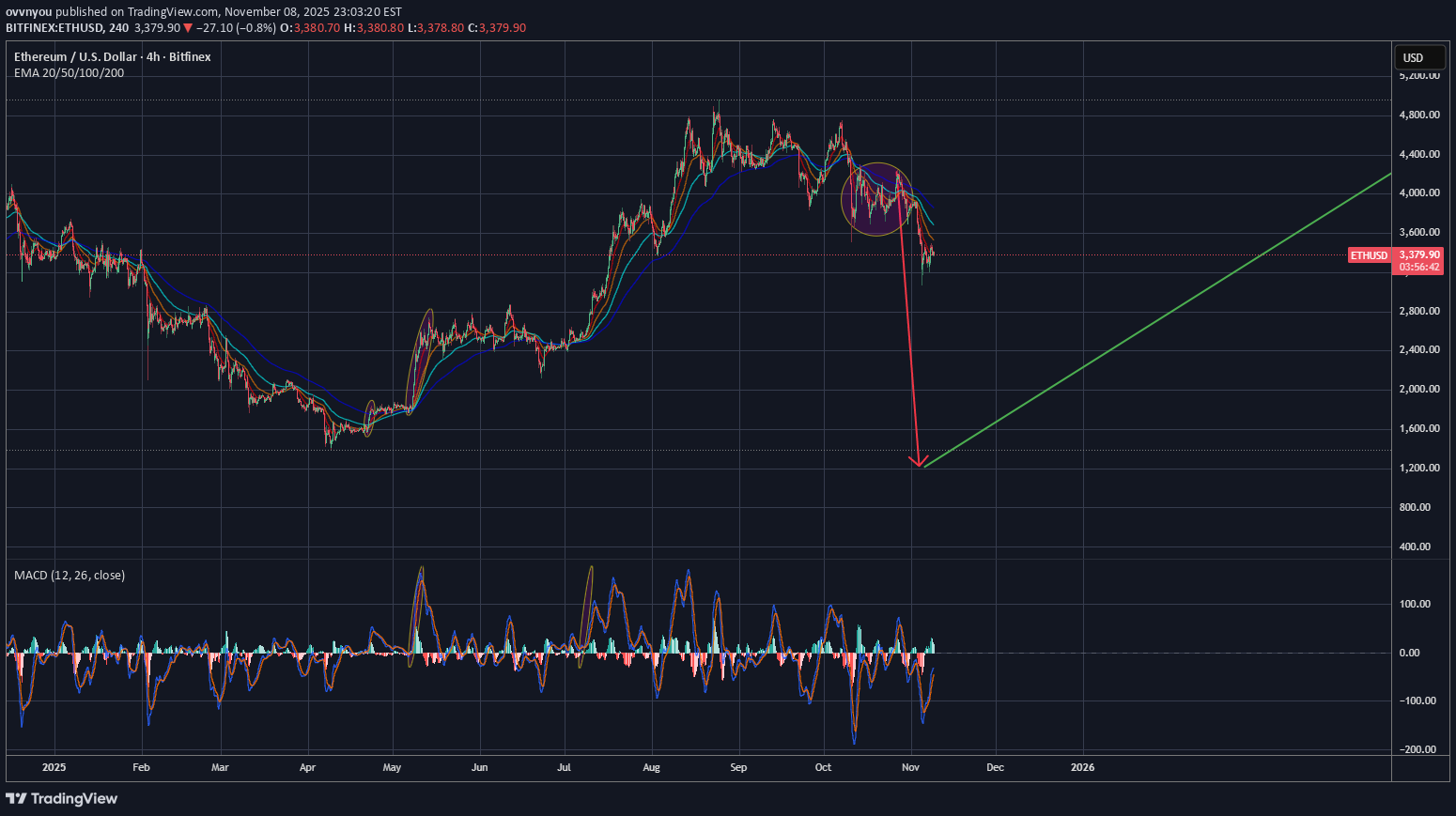1456x816 pixels.
Task: Click the Nov label on the time axis
Action: (909, 767)
